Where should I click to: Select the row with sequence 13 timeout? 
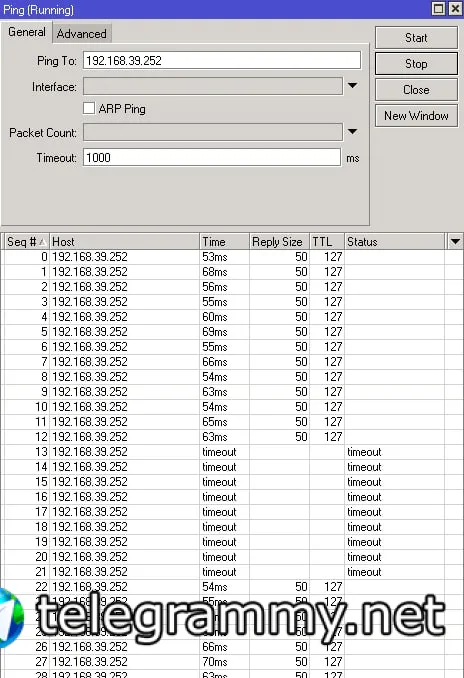point(224,452)
